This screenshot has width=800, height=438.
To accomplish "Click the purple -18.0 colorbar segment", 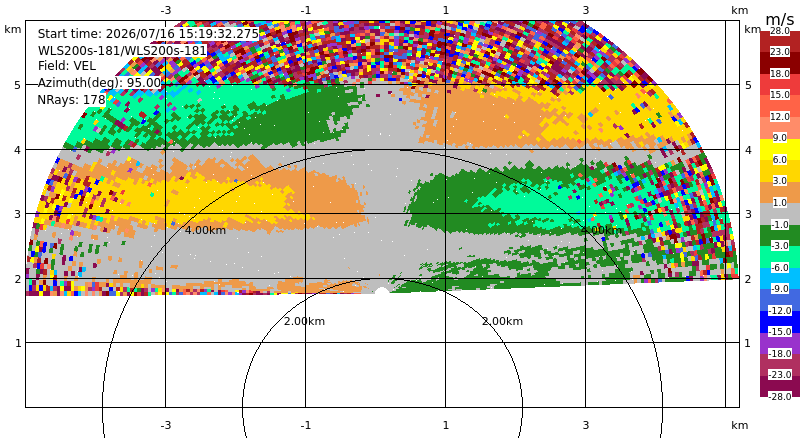I will click(x=780, y=343).
